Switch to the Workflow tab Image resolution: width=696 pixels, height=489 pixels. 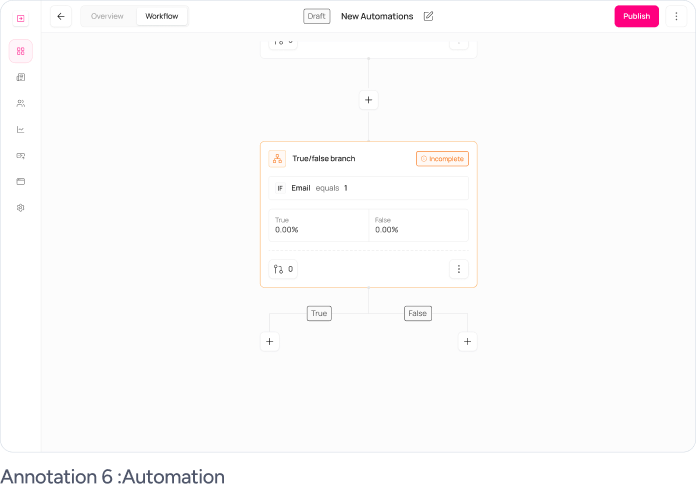162,16
